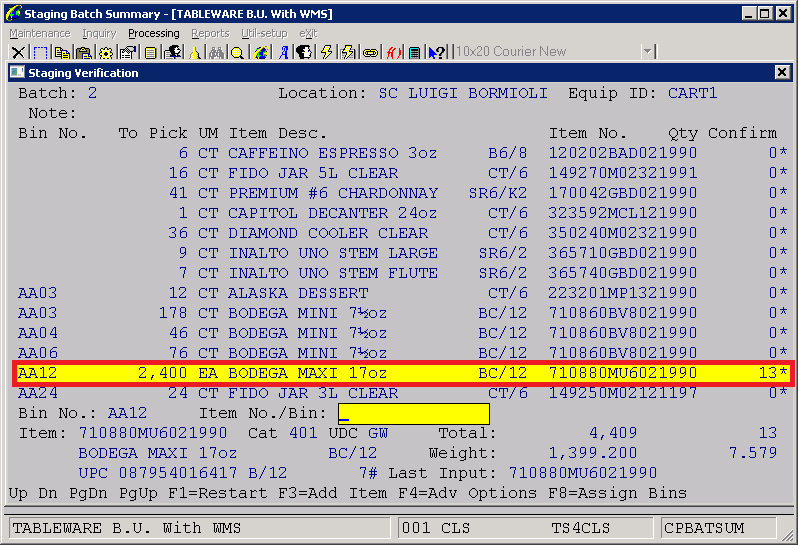
Task: Click PgUp navigation label
Action: (138, 493)
